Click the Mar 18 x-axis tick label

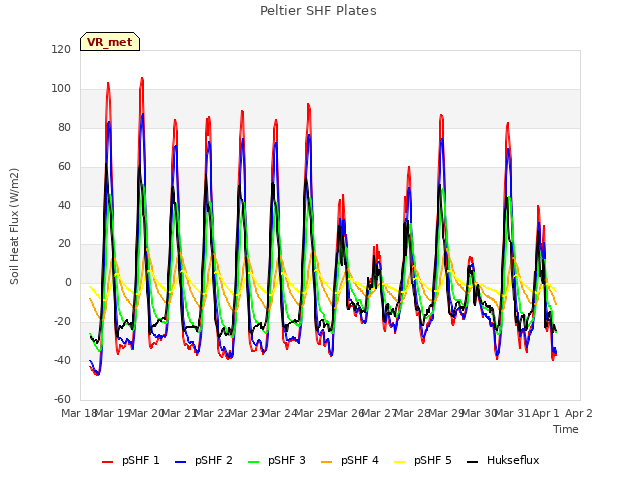tap(79, 413)
